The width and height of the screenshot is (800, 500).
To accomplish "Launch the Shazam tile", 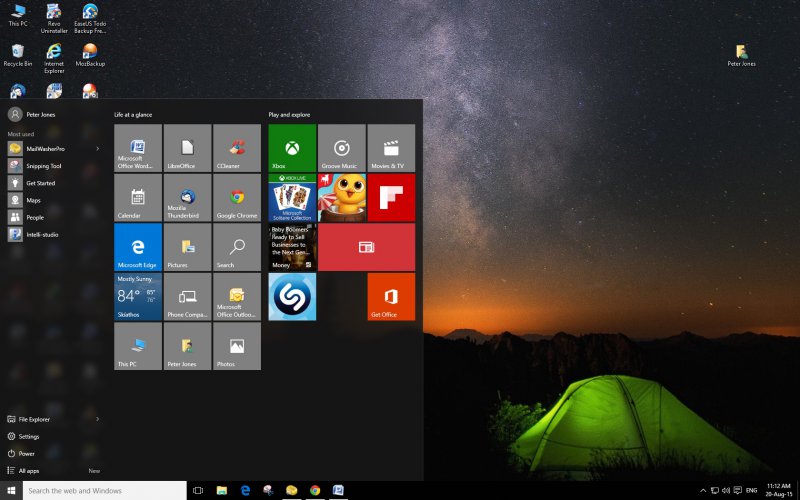I will [292, 296].
